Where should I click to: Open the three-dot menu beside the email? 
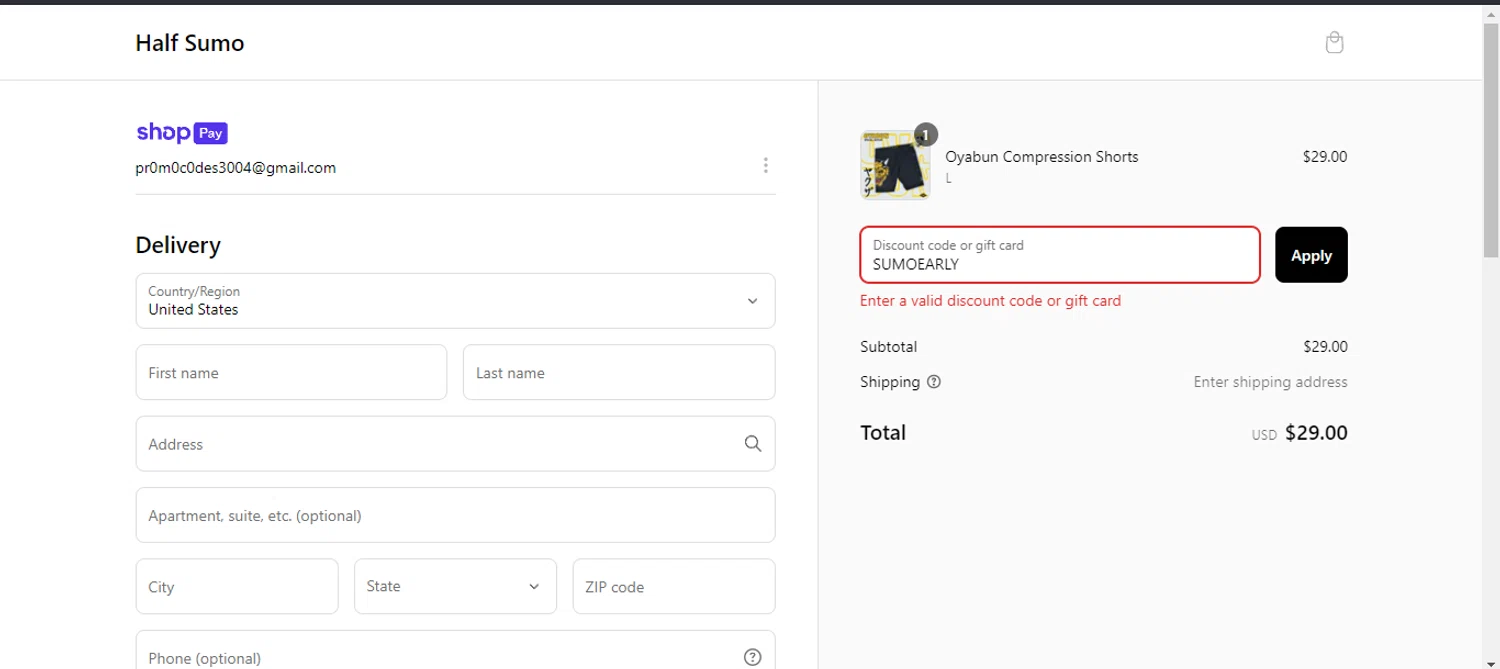coord(765,165)
